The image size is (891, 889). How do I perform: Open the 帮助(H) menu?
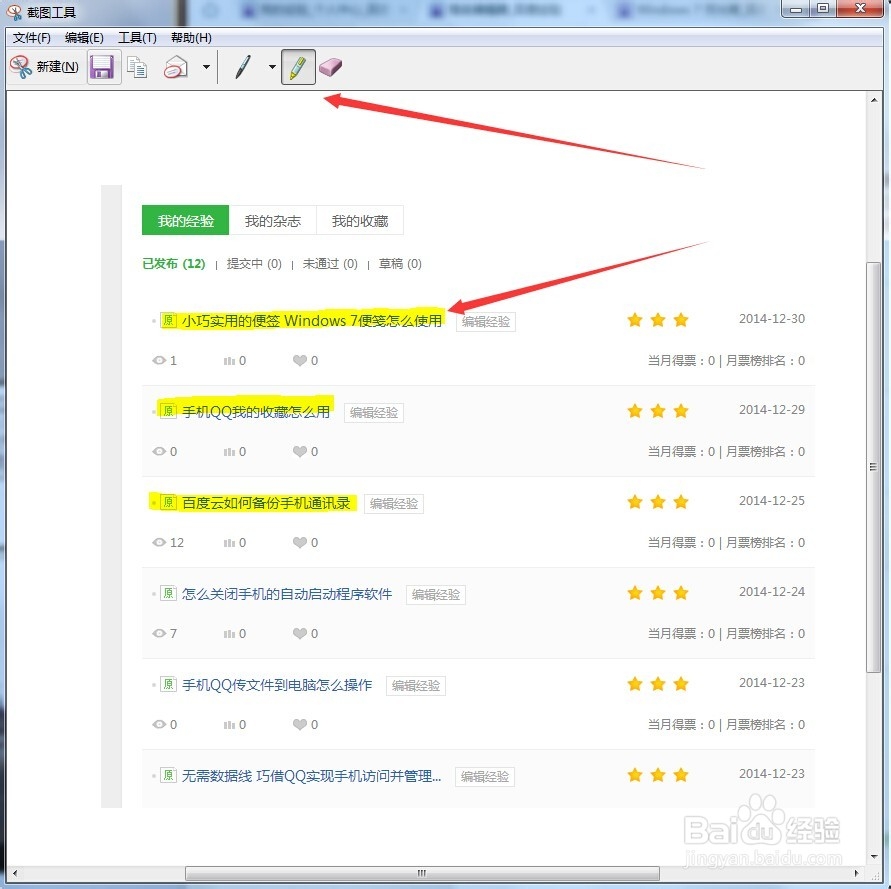click(x=191, y=38)
